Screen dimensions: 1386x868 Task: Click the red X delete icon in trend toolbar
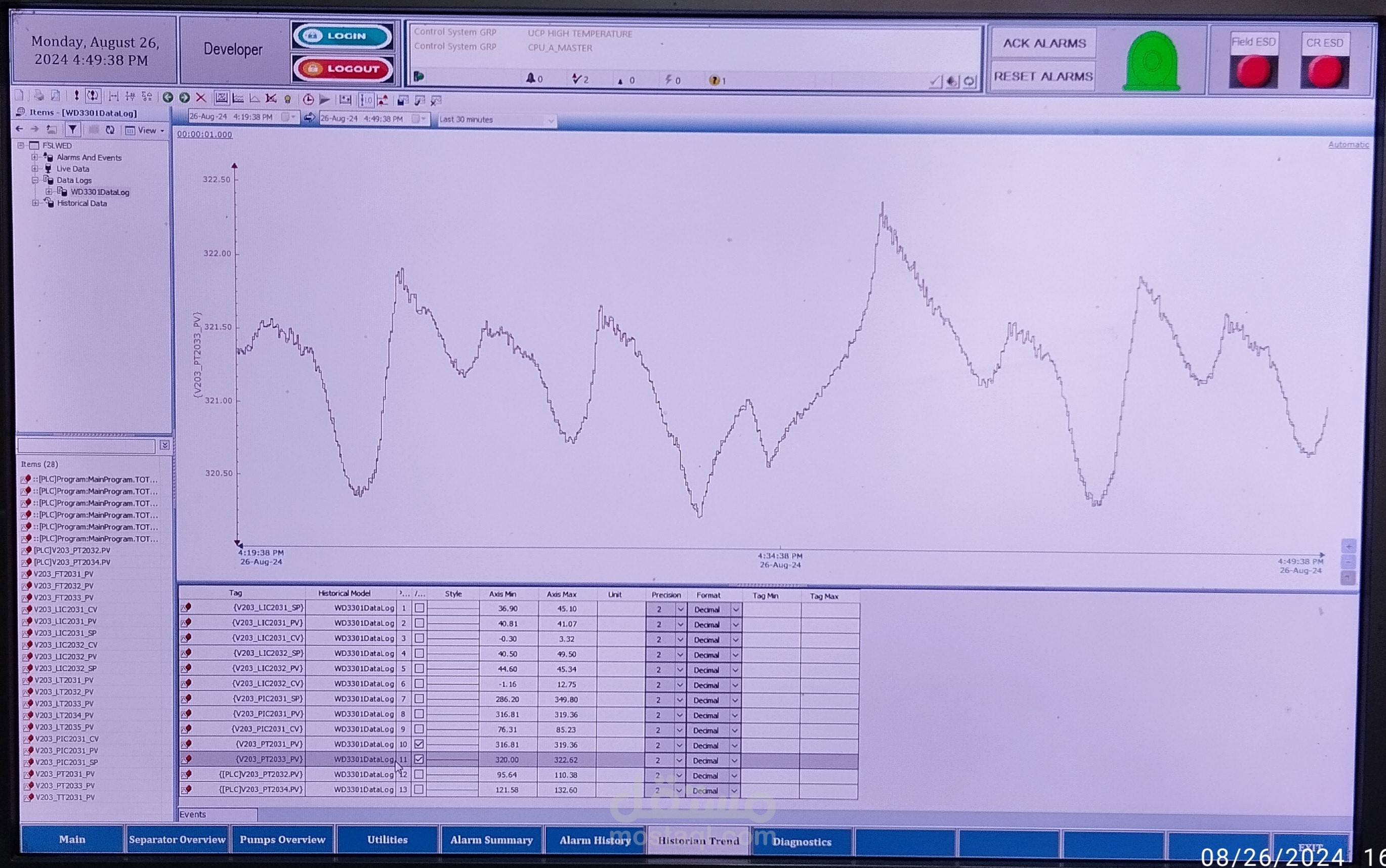[201, 98]
